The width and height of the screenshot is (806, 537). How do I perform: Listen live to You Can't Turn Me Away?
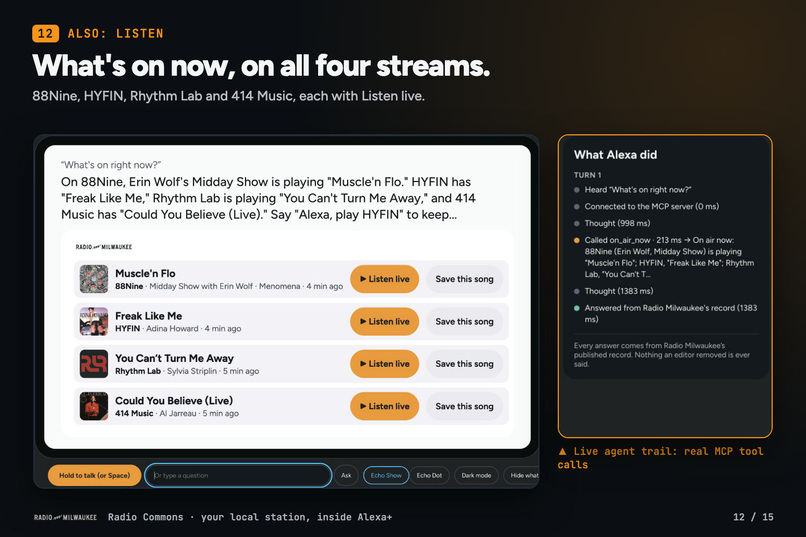pos(384,364)
